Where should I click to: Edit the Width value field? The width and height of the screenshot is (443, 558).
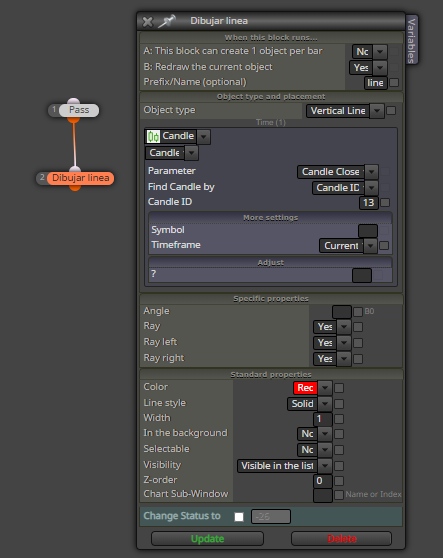click(323, 419)
